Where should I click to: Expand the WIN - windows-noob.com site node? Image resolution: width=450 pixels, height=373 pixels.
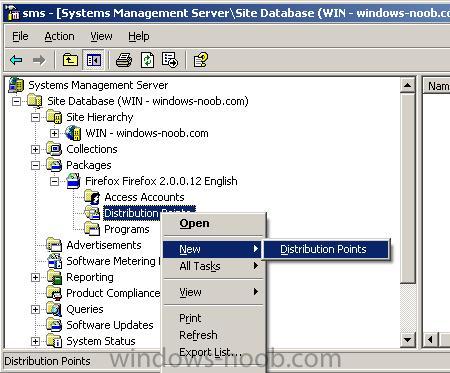(x=54, y=133)
